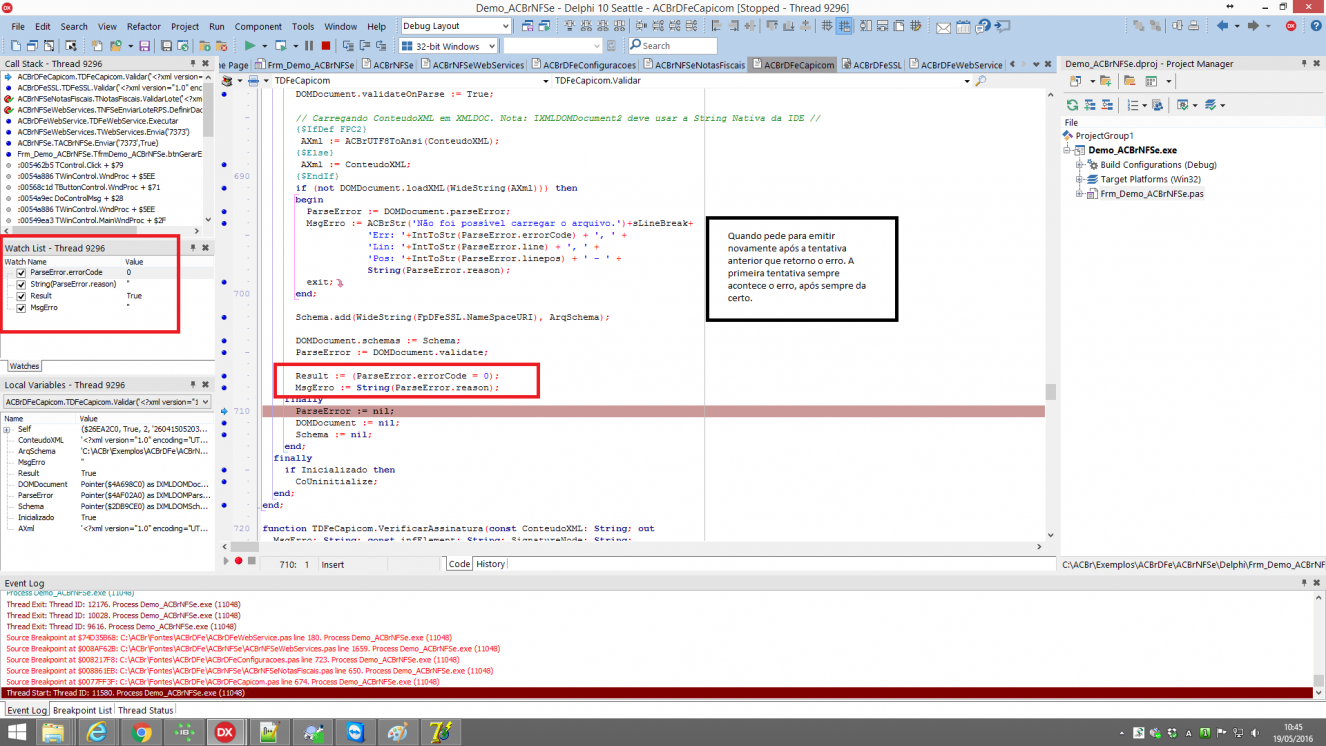Expand the Target Platforms (Win32) node
Viewport: 1326px width, 746px height.
point(1080,180)
